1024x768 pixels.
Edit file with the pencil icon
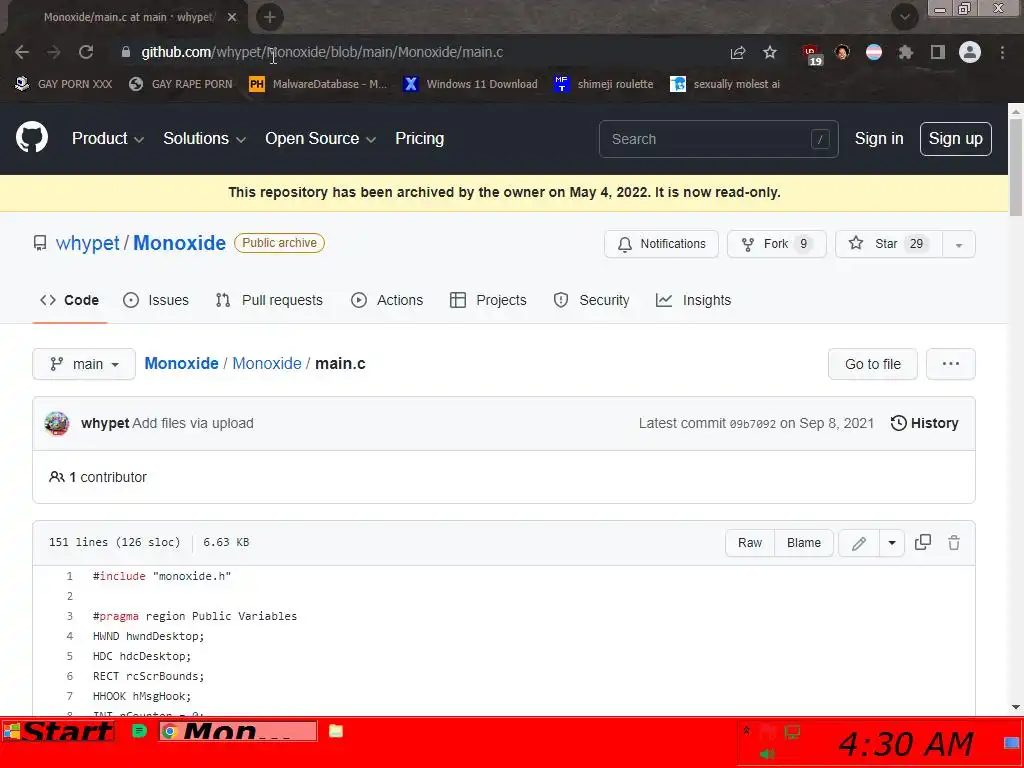pyautogui.click(x=859, y=543)
